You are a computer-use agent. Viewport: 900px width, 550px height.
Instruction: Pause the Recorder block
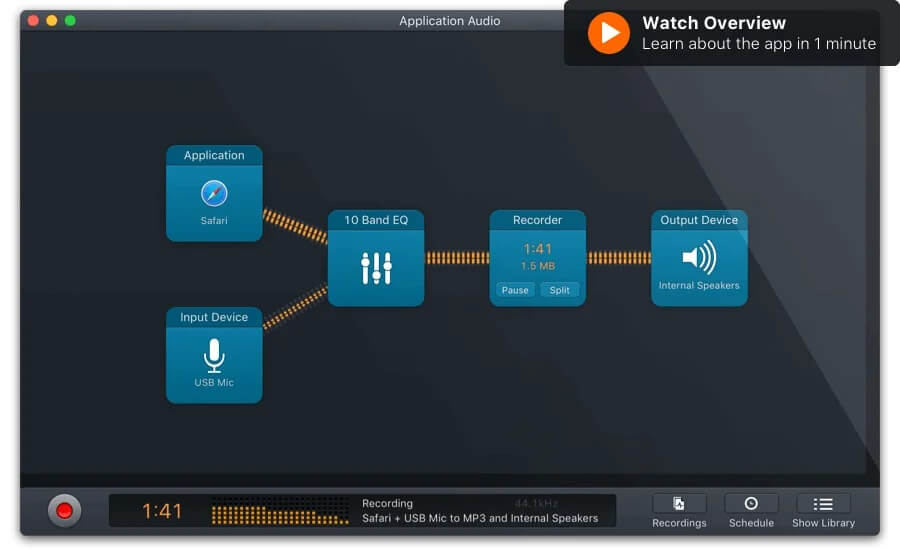pos(515,290)
